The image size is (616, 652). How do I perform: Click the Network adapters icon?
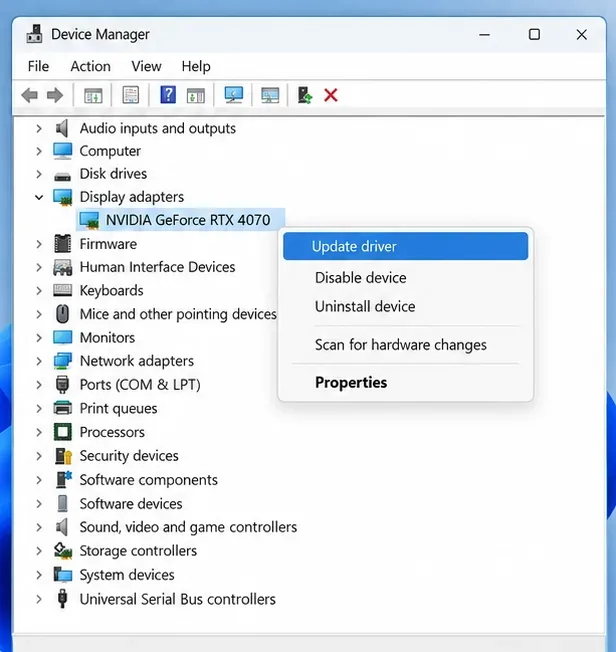pyautogui.click(x=63, y=361)
